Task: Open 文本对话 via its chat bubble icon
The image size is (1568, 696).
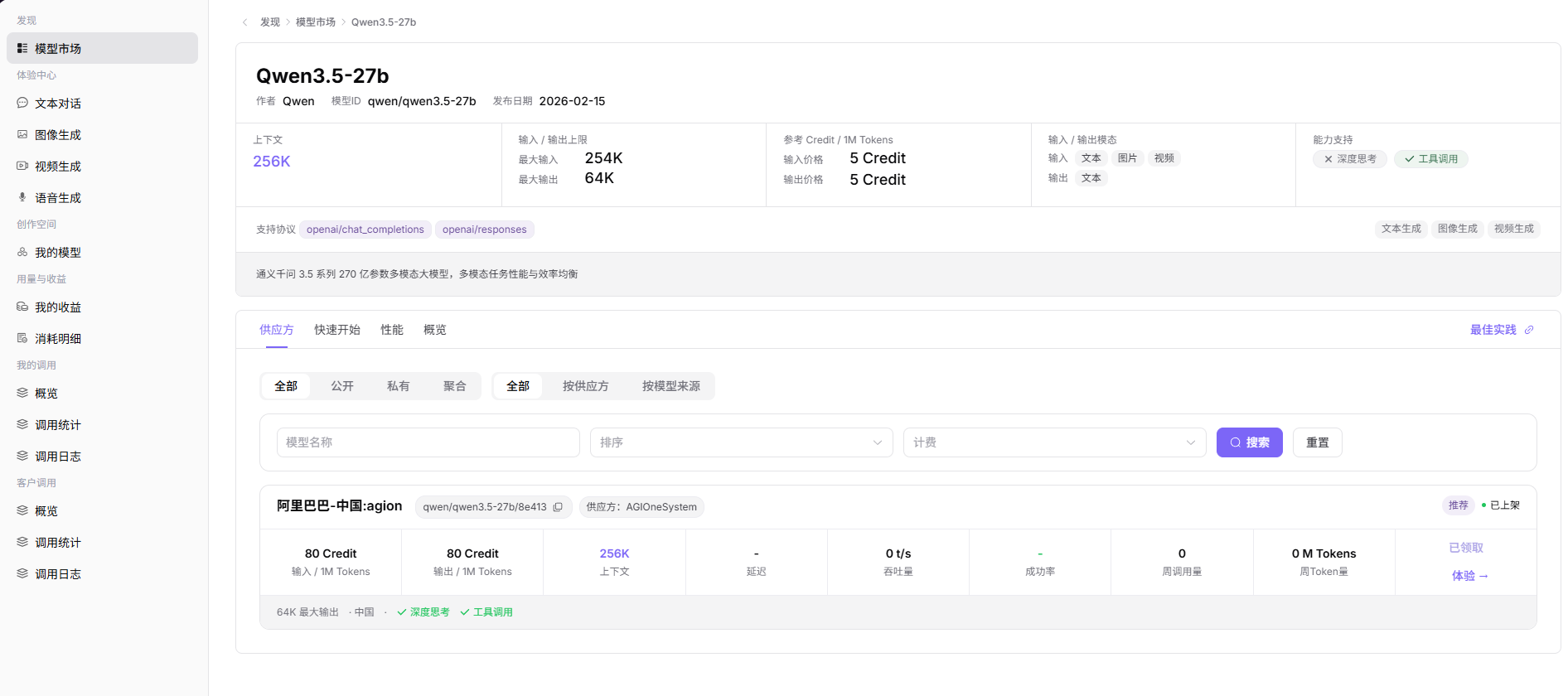Action: click(22, 103)
